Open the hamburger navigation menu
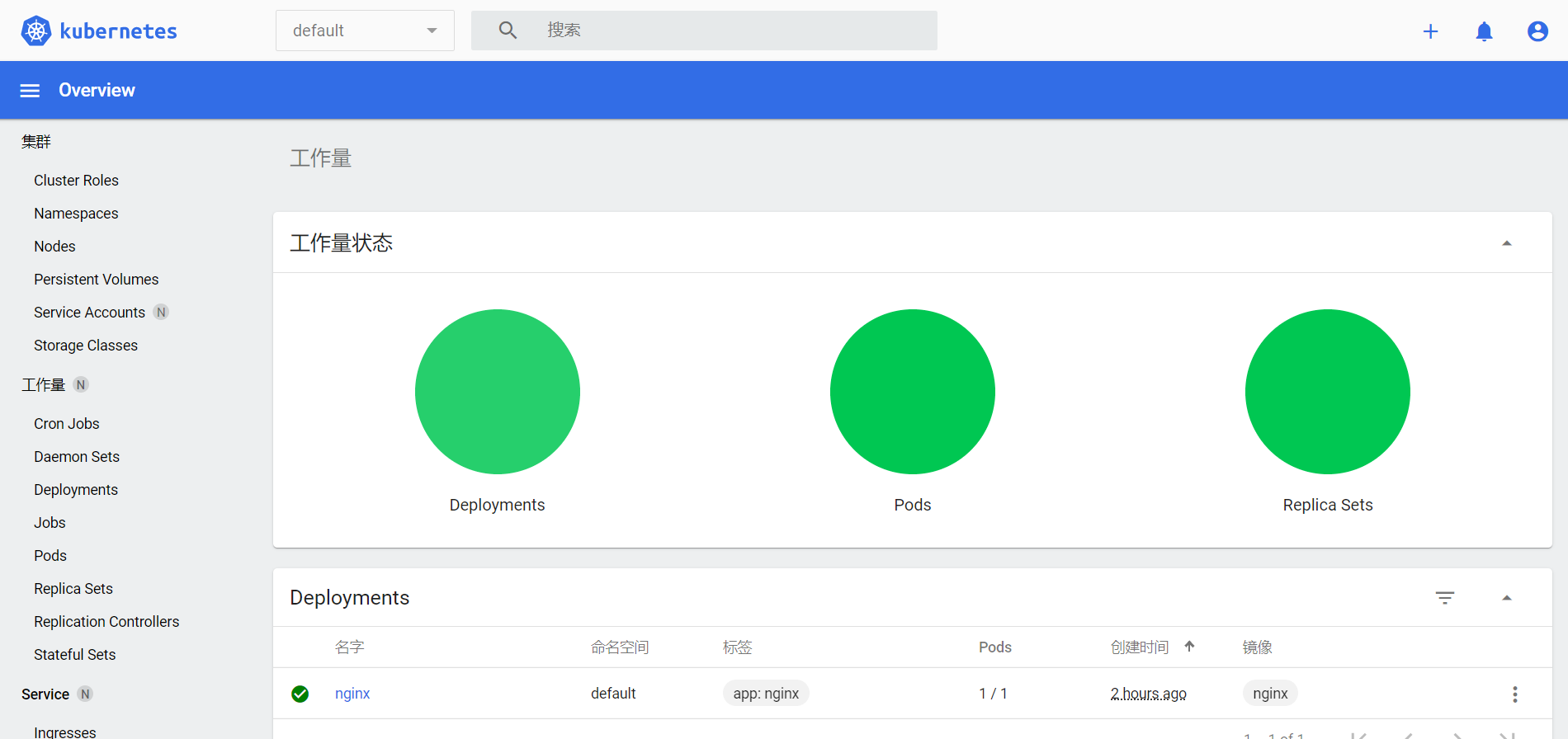Screen dimensions: 1568x739 [30, 91]
